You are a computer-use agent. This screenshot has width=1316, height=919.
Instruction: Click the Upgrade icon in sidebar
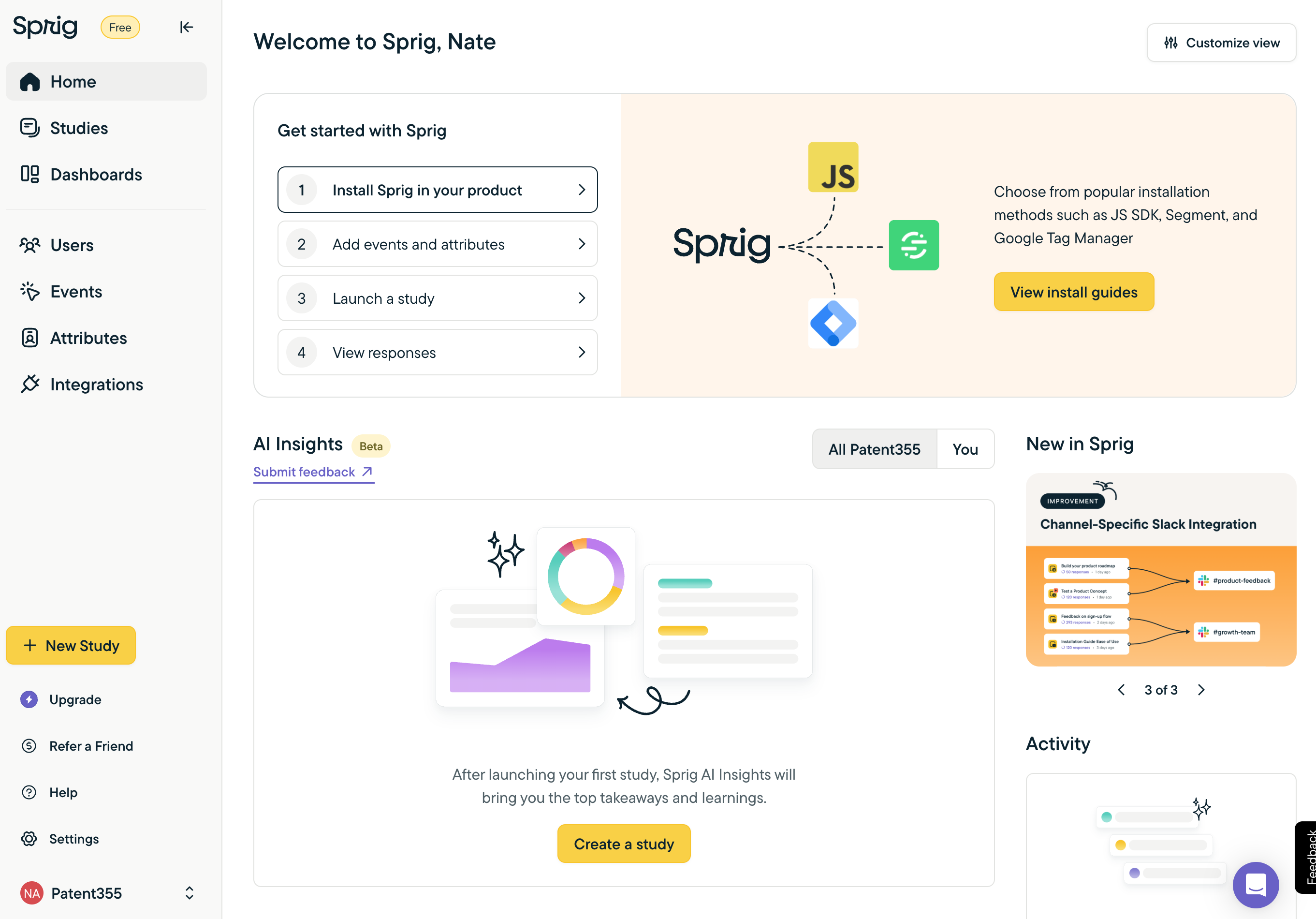[x=29, y=700]
